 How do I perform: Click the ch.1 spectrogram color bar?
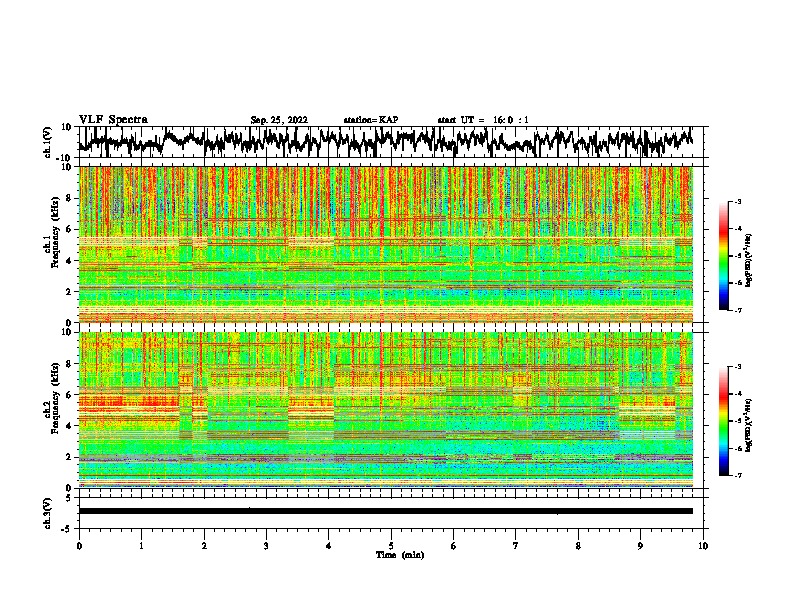click(724, 256)
